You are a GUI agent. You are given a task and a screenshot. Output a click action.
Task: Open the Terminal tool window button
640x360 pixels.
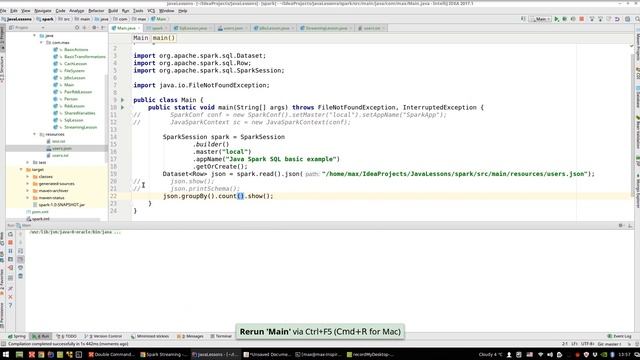click(221, 336)
